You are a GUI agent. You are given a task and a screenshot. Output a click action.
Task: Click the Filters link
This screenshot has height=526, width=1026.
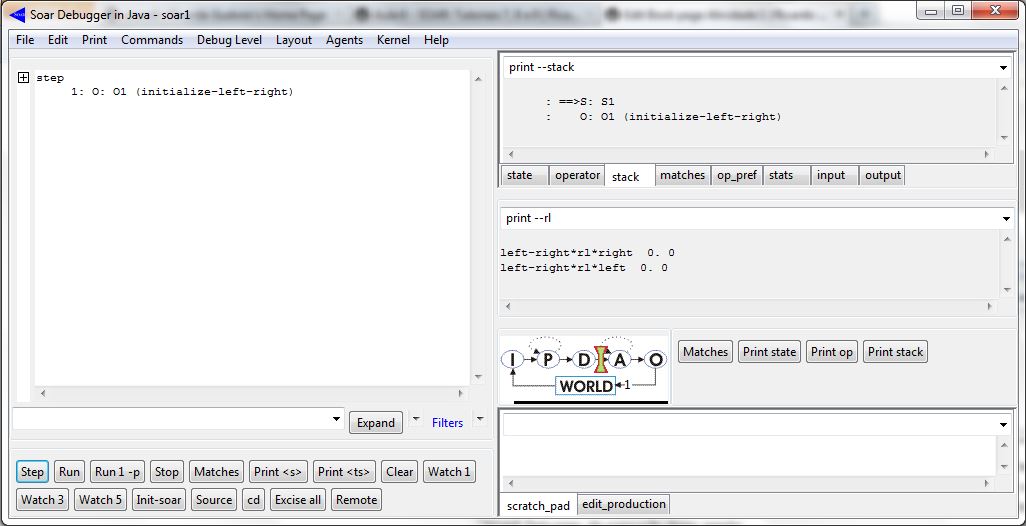pyautogui.click(x=447, y=423)
